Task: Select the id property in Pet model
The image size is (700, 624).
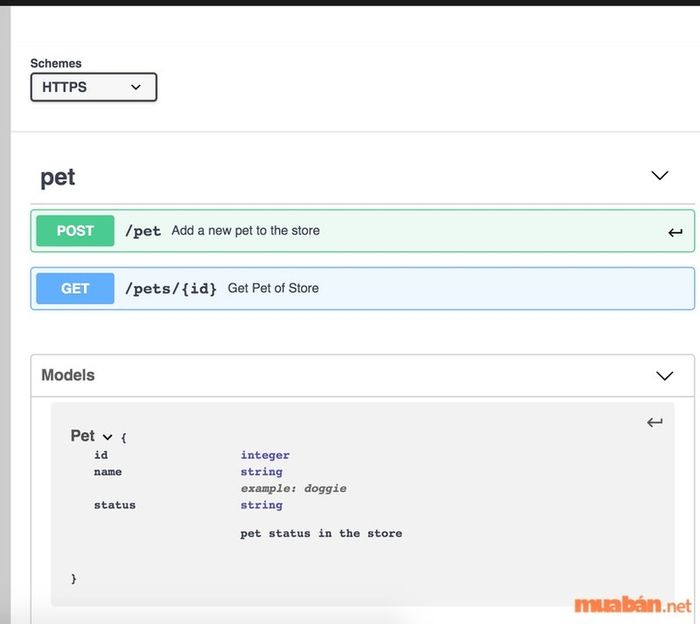Action: click(101, 455)
